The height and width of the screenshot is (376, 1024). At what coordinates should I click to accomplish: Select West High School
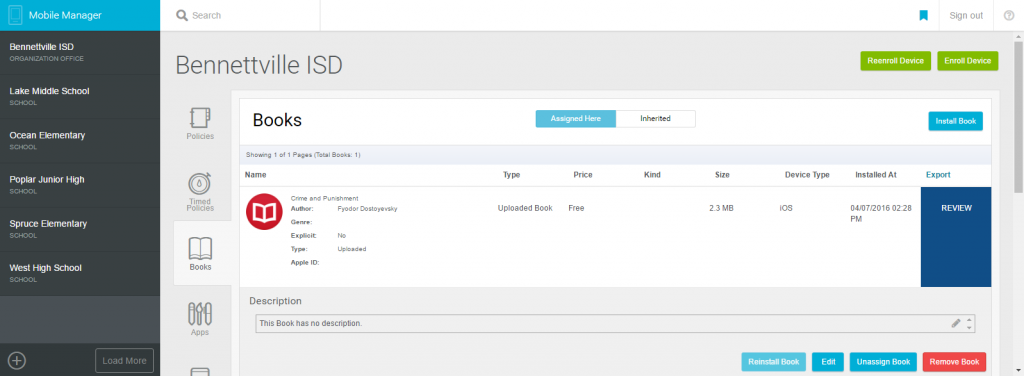80,273
